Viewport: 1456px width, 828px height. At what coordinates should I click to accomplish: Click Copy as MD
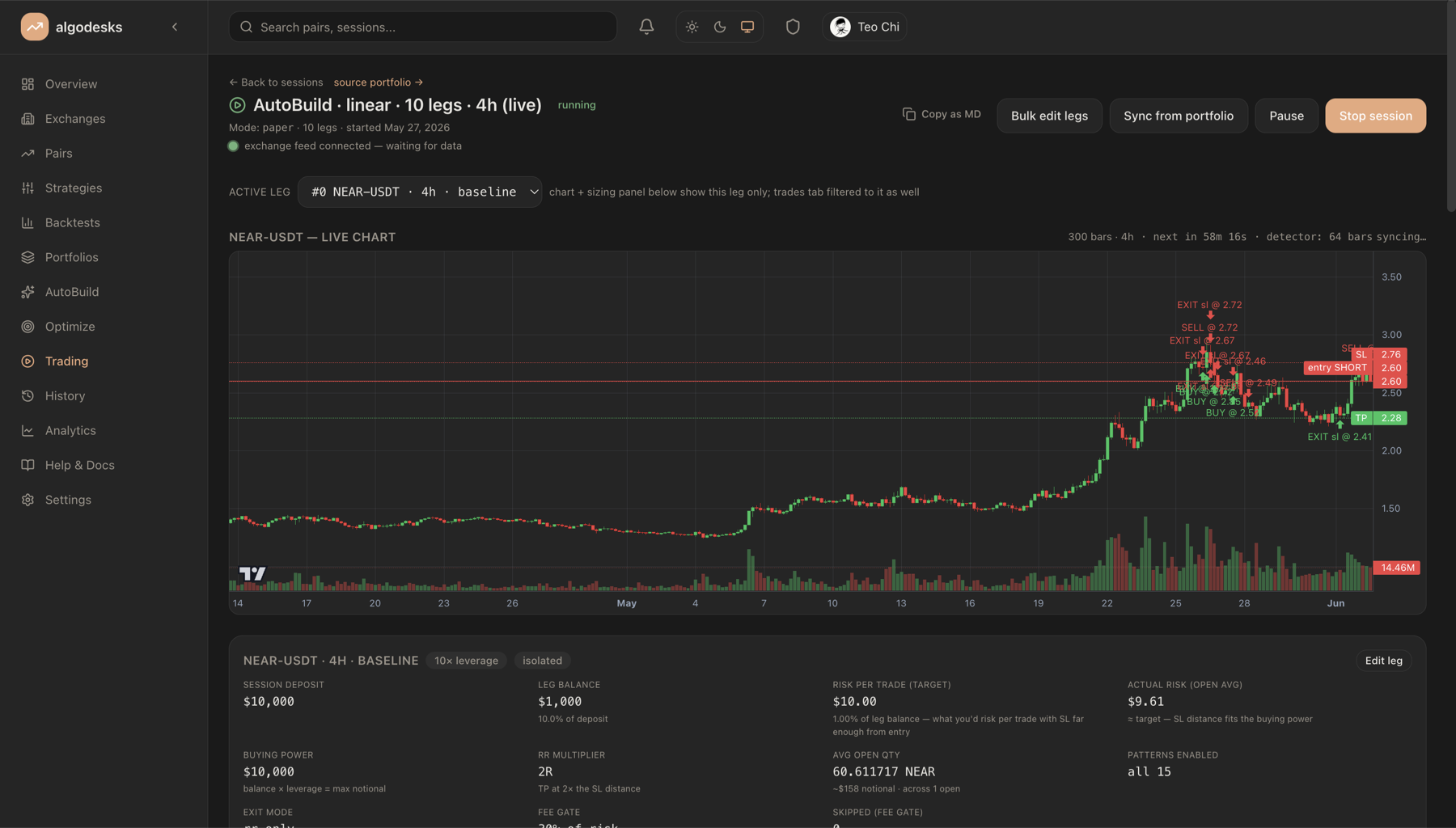click(942, 114)
